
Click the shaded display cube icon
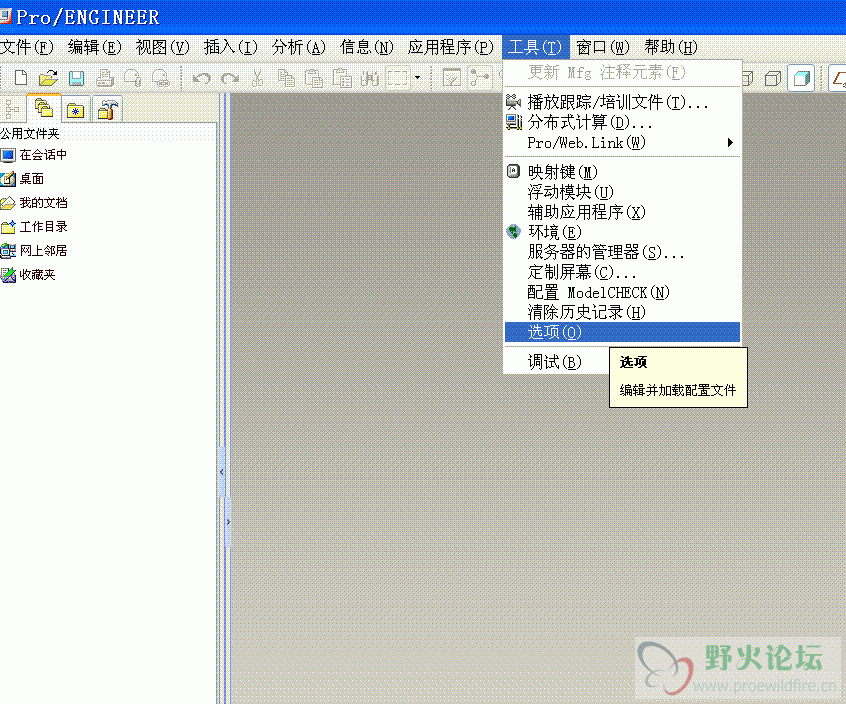[x=801, y=79]
